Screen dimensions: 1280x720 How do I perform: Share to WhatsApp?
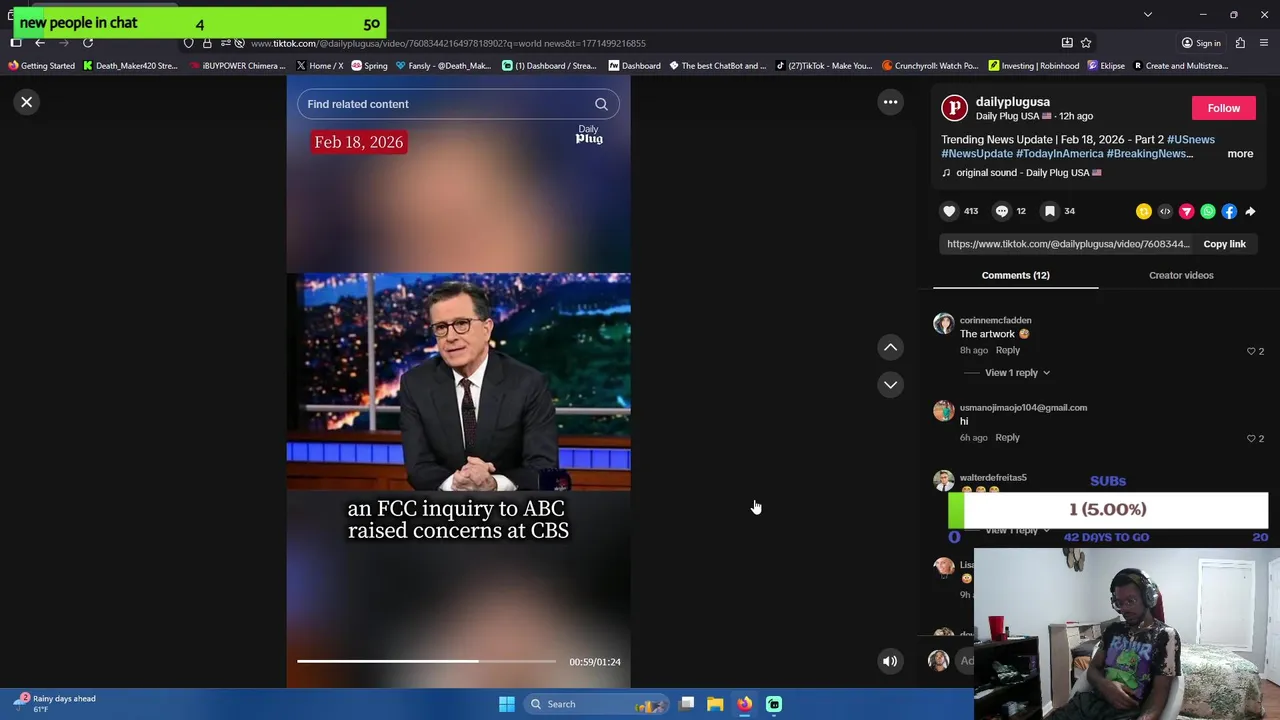[x=1208, y=211]
